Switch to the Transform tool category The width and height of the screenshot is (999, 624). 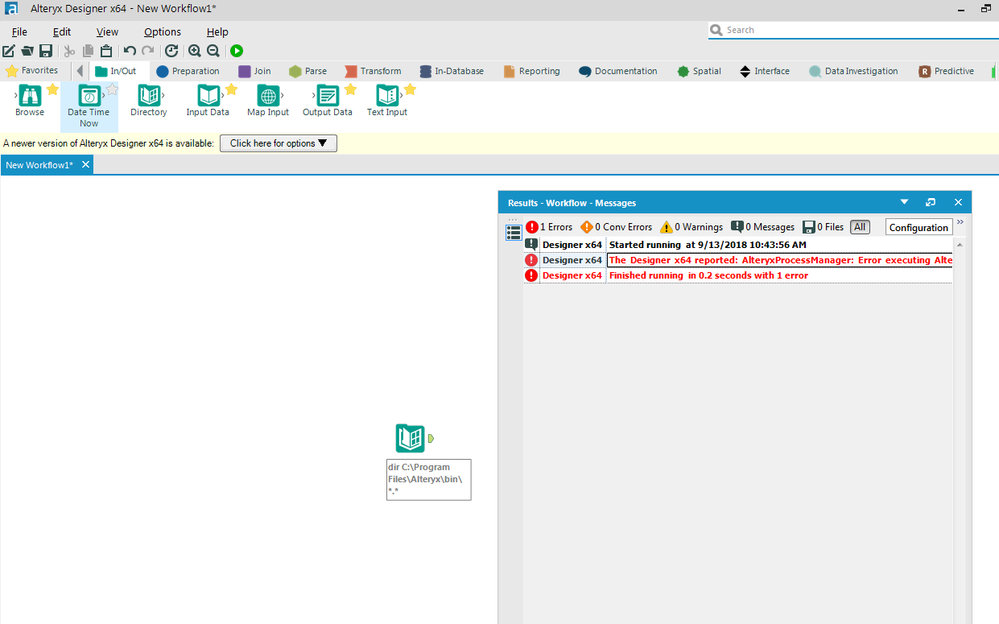pos(373,71)
